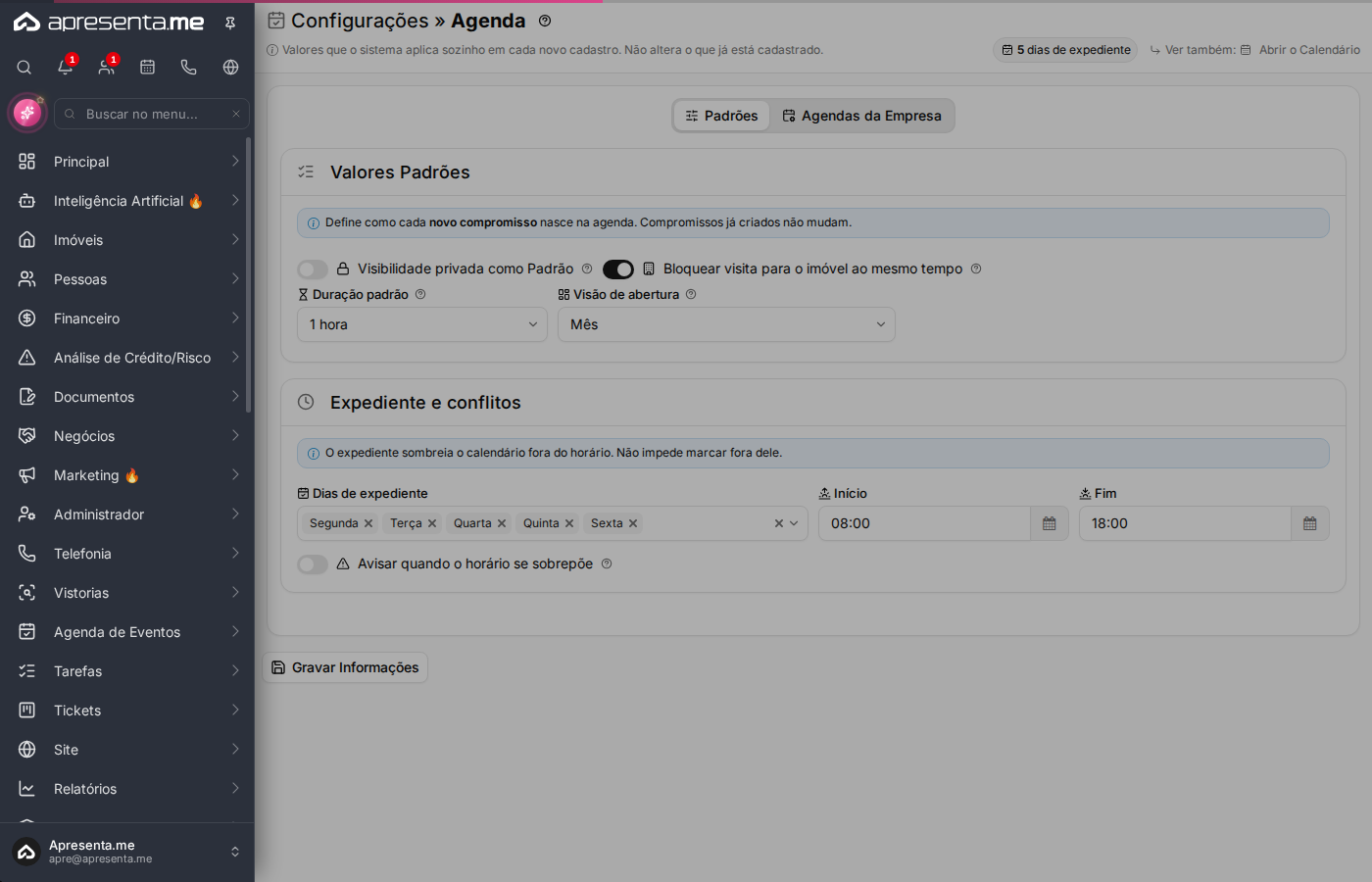Open the Principal menu item
The height and width of the screenshot is (882, 1372).
[127, 162]
